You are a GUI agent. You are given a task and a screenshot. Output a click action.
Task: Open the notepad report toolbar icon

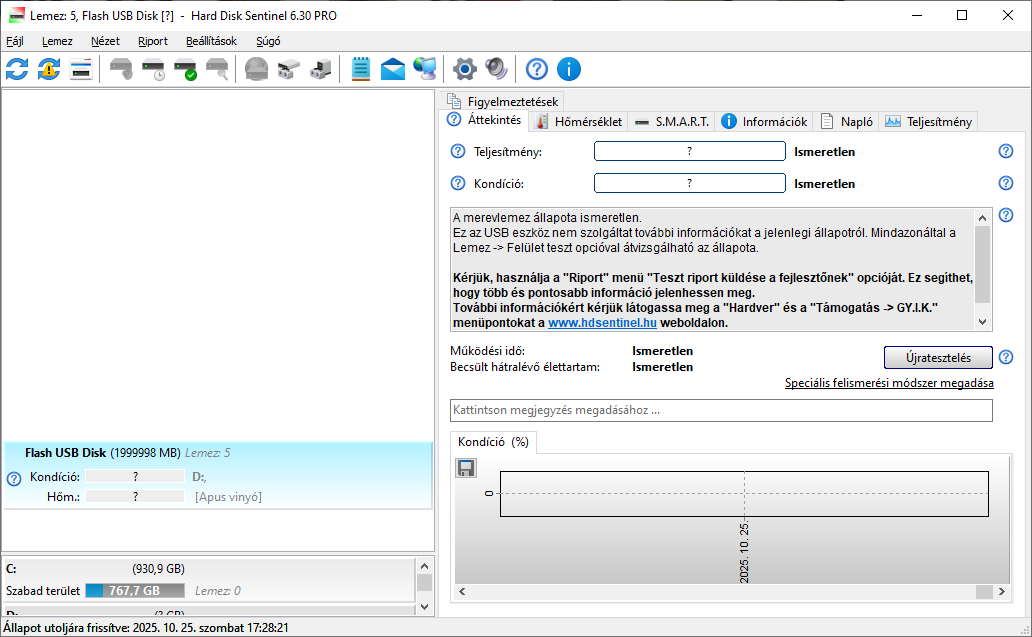361,69
